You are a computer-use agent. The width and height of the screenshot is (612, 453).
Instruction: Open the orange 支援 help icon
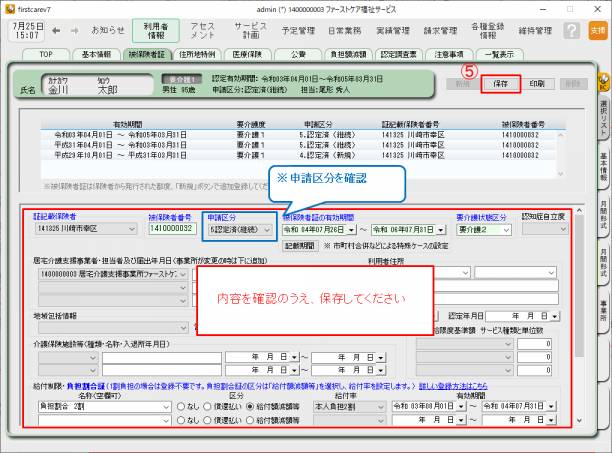tap(597, 31)
